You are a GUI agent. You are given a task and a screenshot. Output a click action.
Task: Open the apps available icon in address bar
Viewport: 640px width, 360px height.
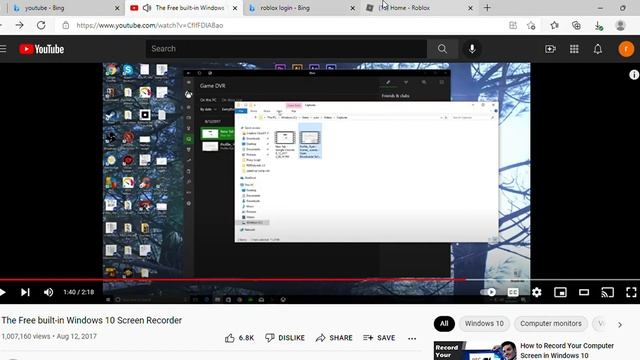pyautogui.click(x=513, y=25)
